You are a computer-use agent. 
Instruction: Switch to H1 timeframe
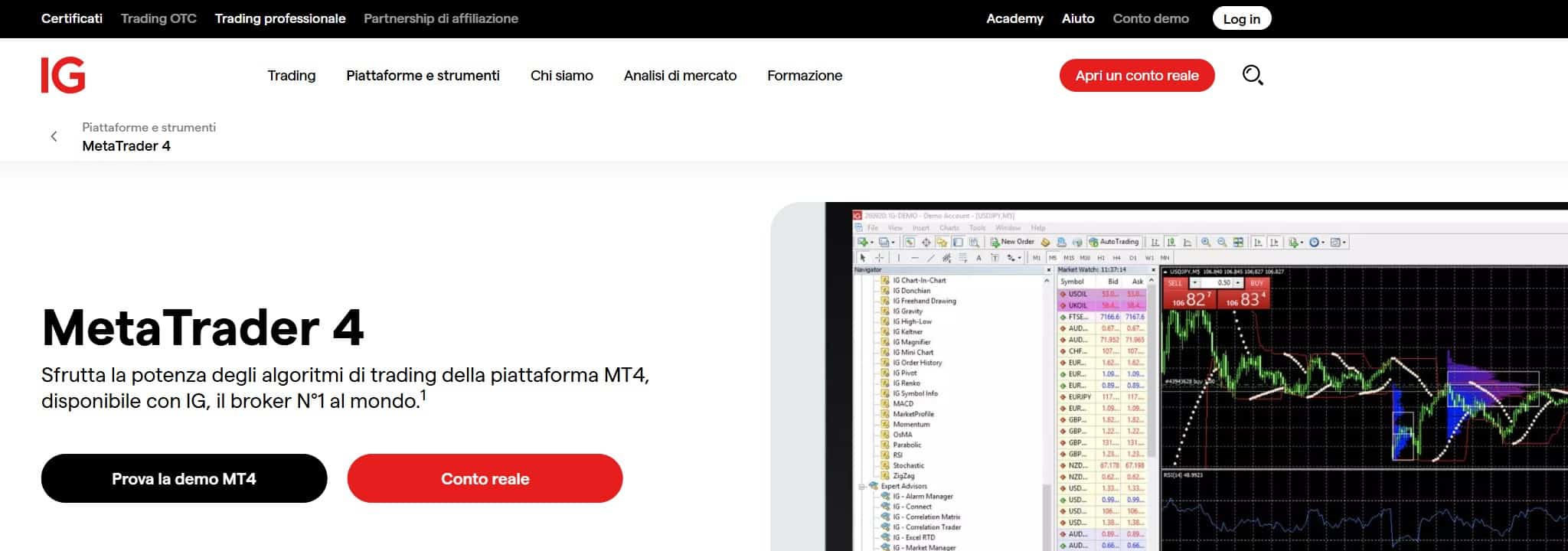pos(1101,258)
